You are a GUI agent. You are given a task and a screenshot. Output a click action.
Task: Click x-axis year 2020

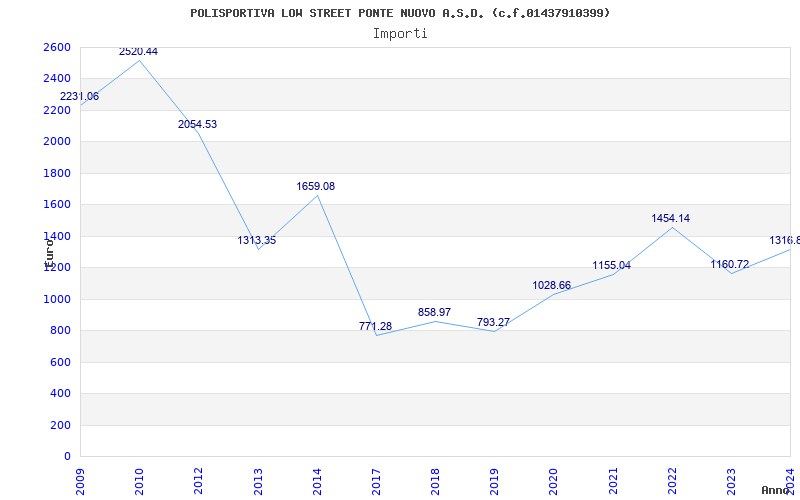coord(554,481)
